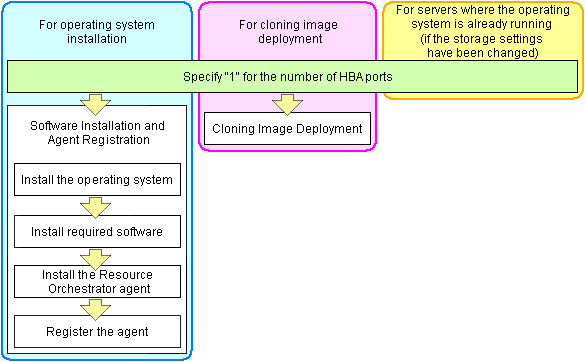585x362 pixels.
Task: Click 'For operating system installation' heading
Action: (x=97, y=32)
